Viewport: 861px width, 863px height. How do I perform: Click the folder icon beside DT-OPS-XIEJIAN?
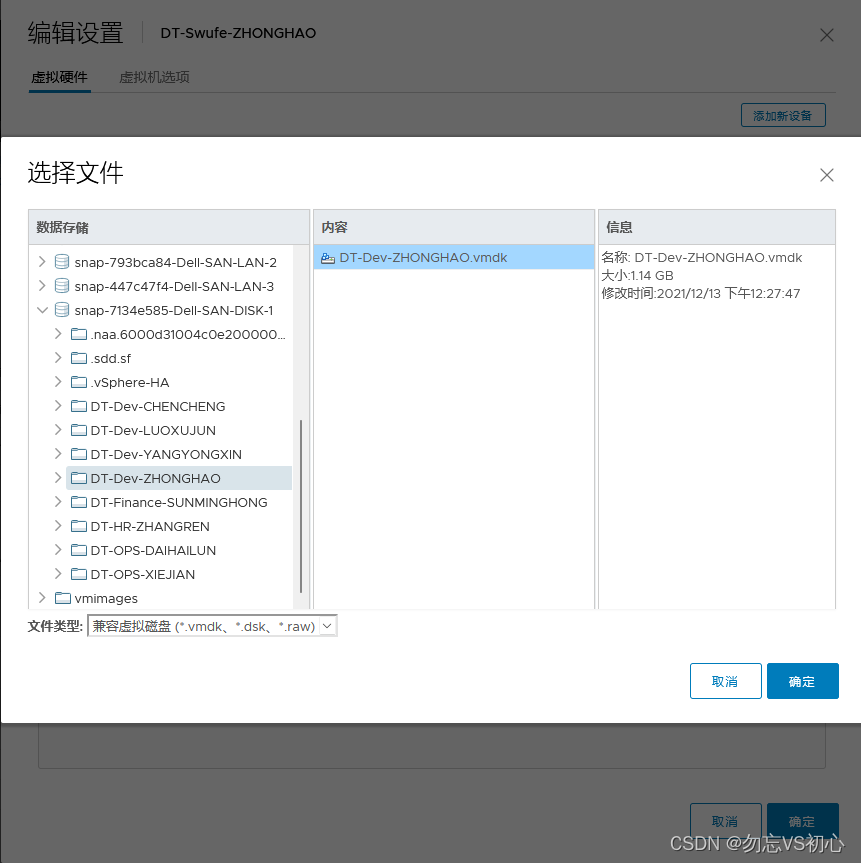pos(78,574)
